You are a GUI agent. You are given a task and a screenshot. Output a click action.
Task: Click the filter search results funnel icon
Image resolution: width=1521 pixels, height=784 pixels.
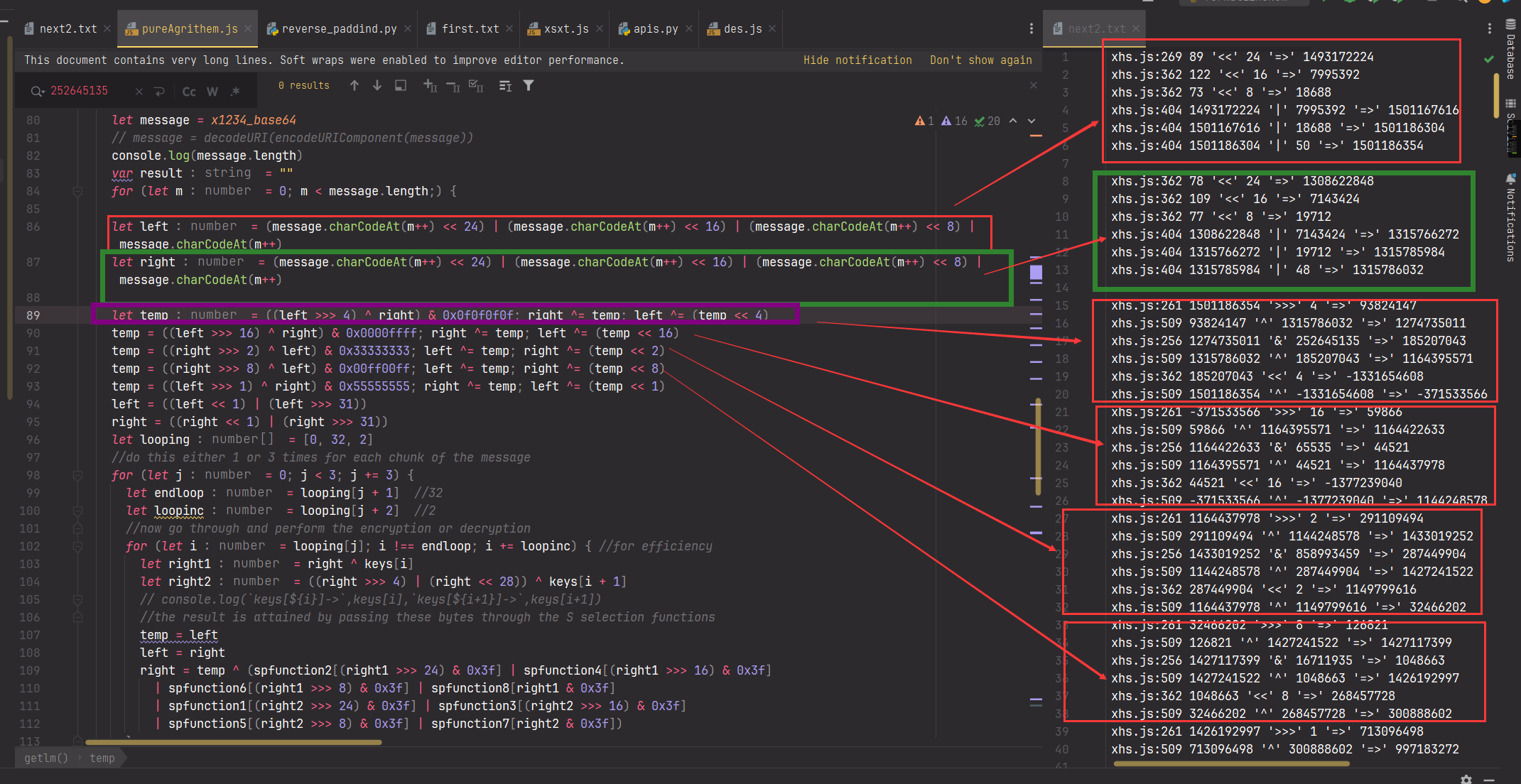529,86
